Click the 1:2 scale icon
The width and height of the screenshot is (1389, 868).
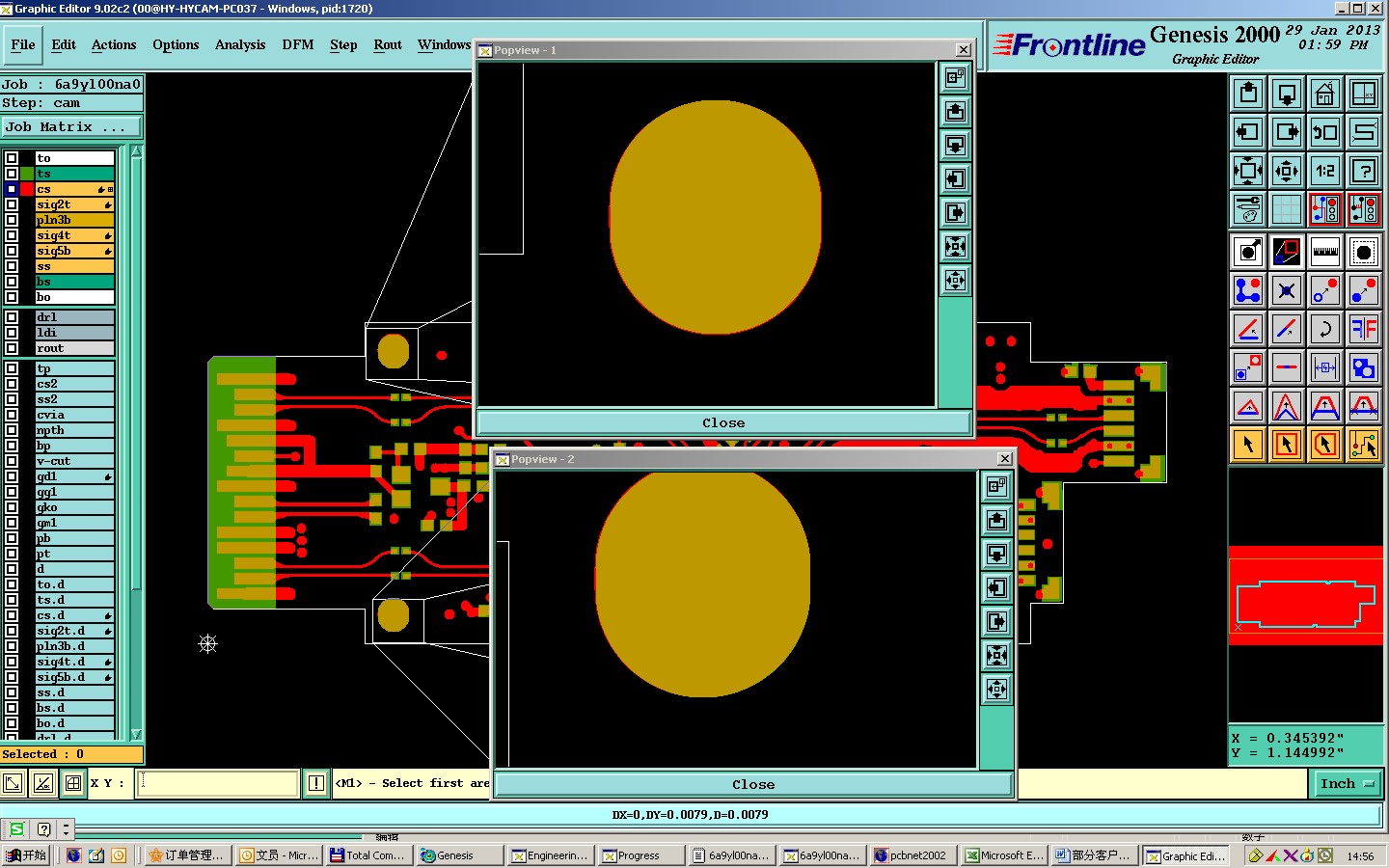1325,172
